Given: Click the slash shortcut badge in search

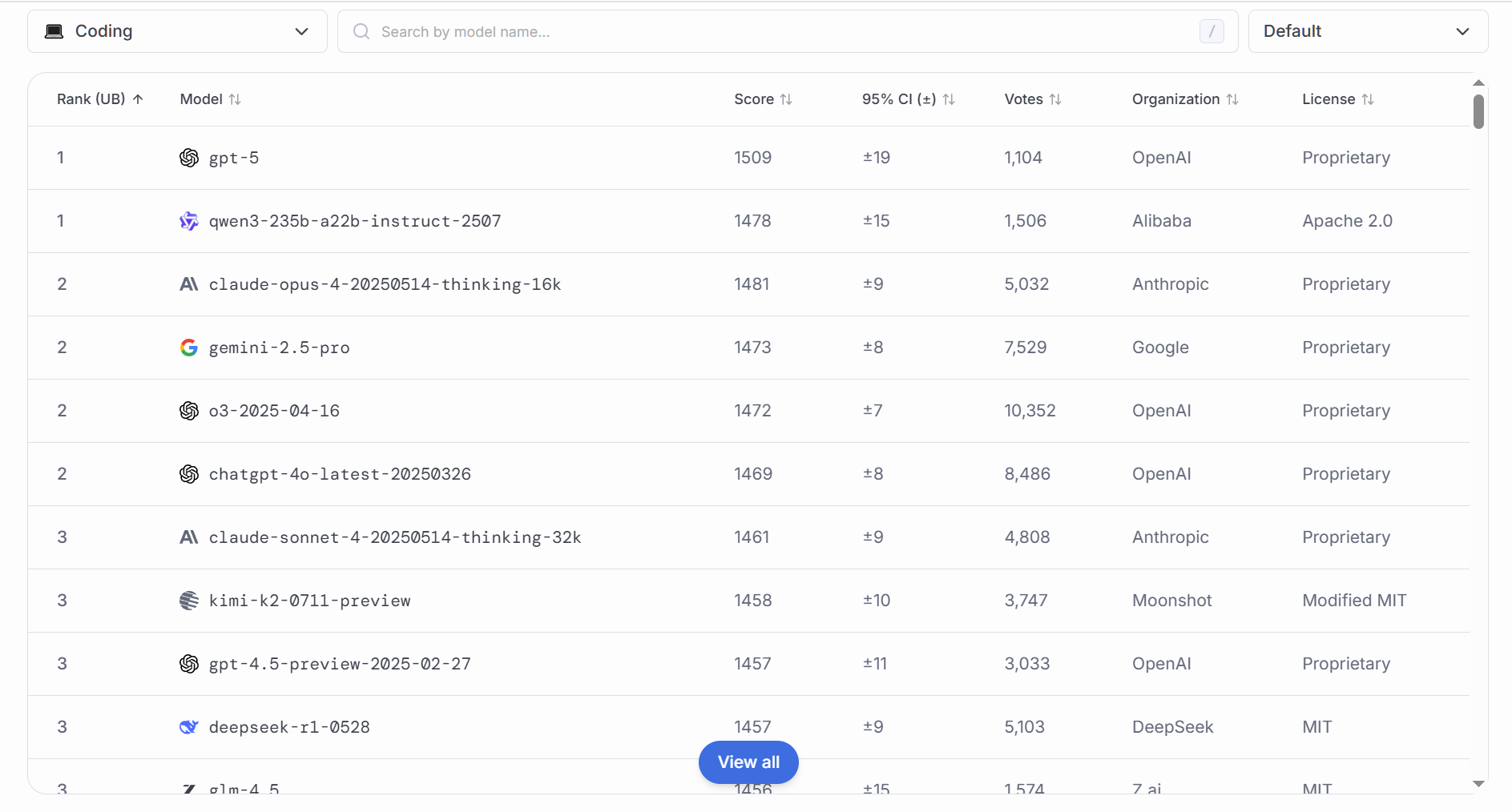Looking at the screenshot, I should 1212,31.
